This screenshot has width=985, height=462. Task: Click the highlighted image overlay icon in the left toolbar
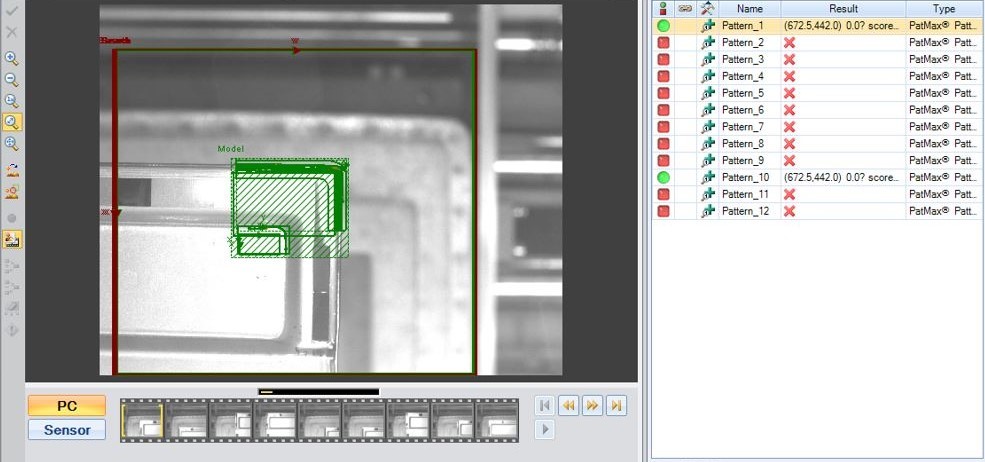[12, 240]
